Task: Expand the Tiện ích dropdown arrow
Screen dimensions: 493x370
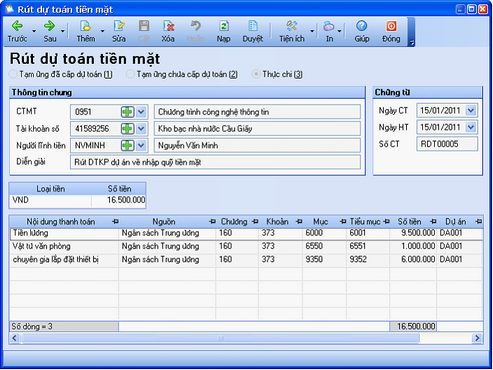Action: pos(312,31)
